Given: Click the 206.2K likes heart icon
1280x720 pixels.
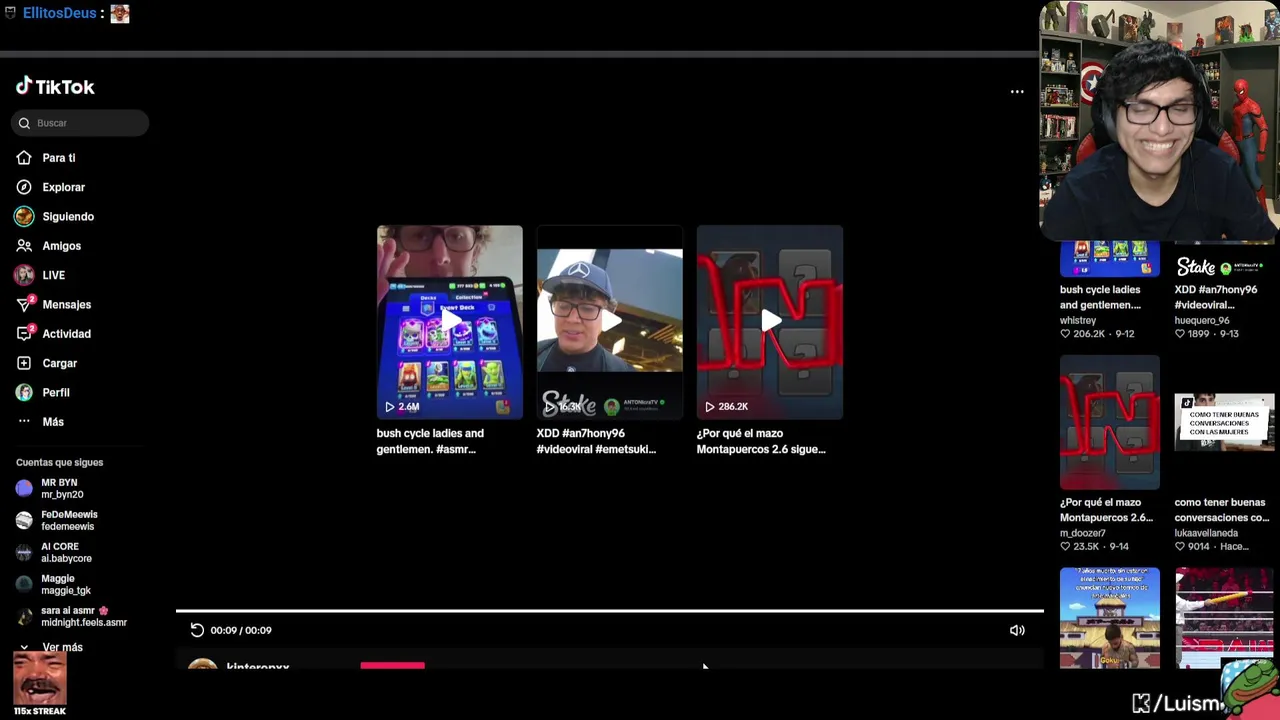Looking at the screenshot, I should 1066,334.
